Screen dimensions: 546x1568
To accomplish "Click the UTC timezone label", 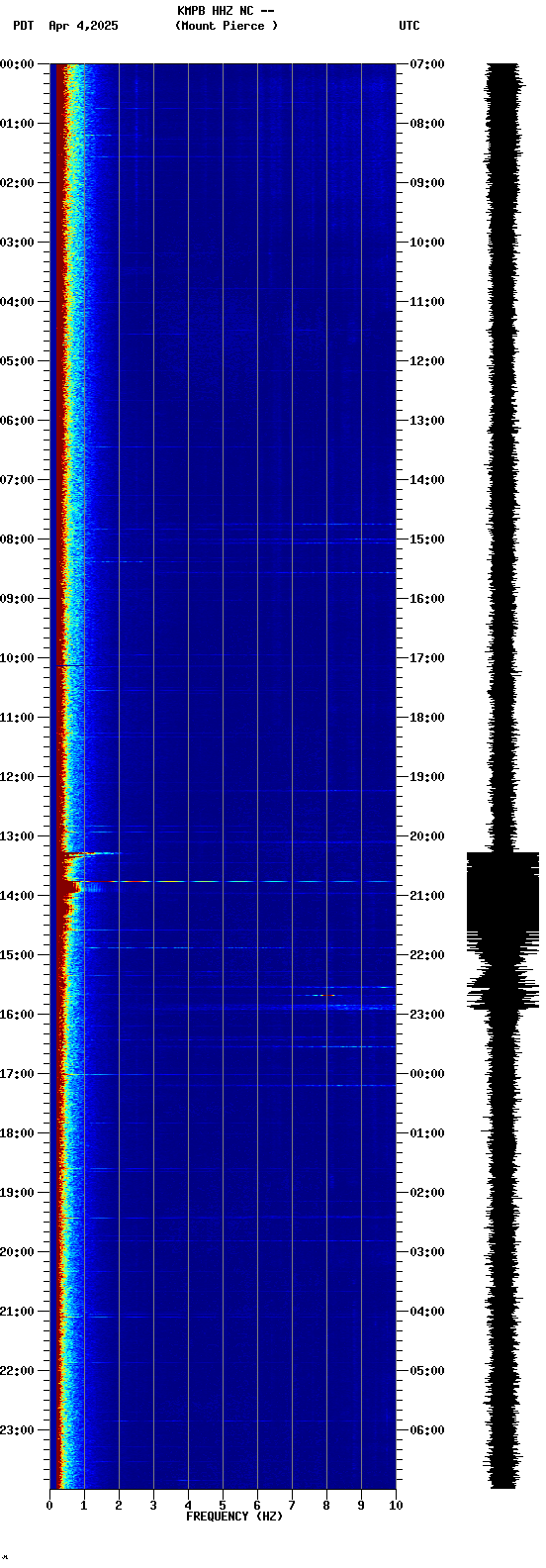I will point(409,26).
